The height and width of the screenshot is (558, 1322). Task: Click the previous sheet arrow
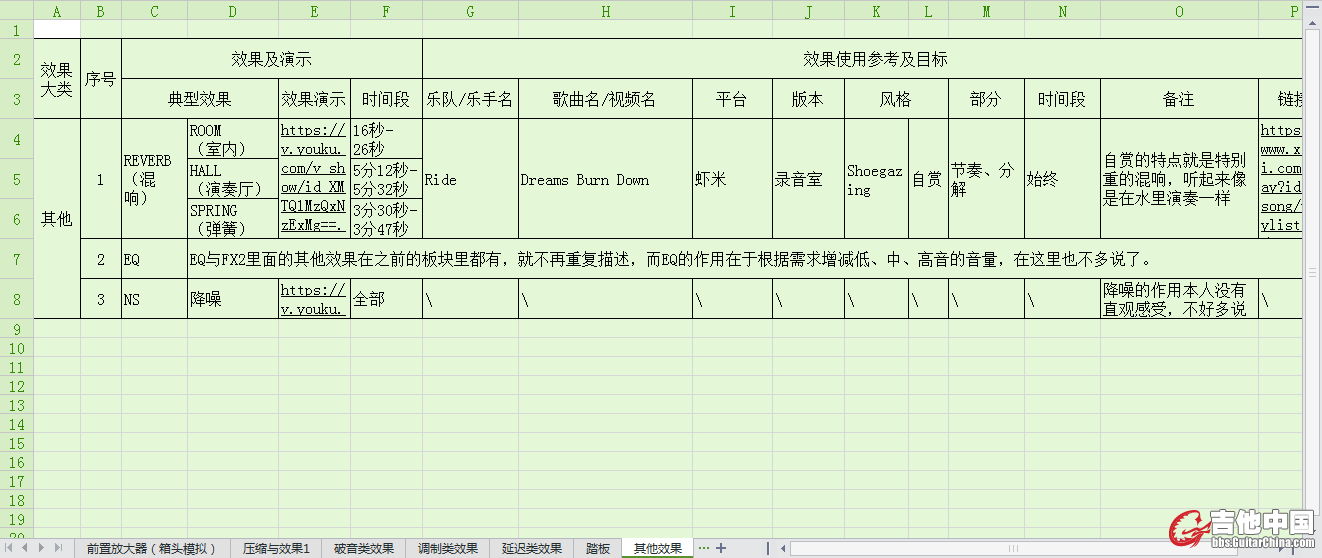coord(26,548)
